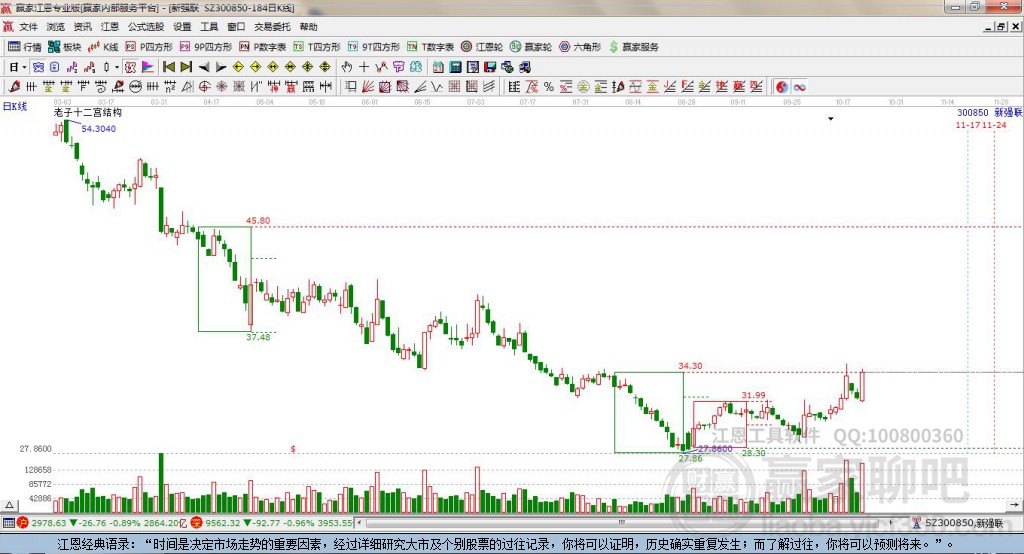Select the percent % retracement tool
1024x554 pixels.
549,87
